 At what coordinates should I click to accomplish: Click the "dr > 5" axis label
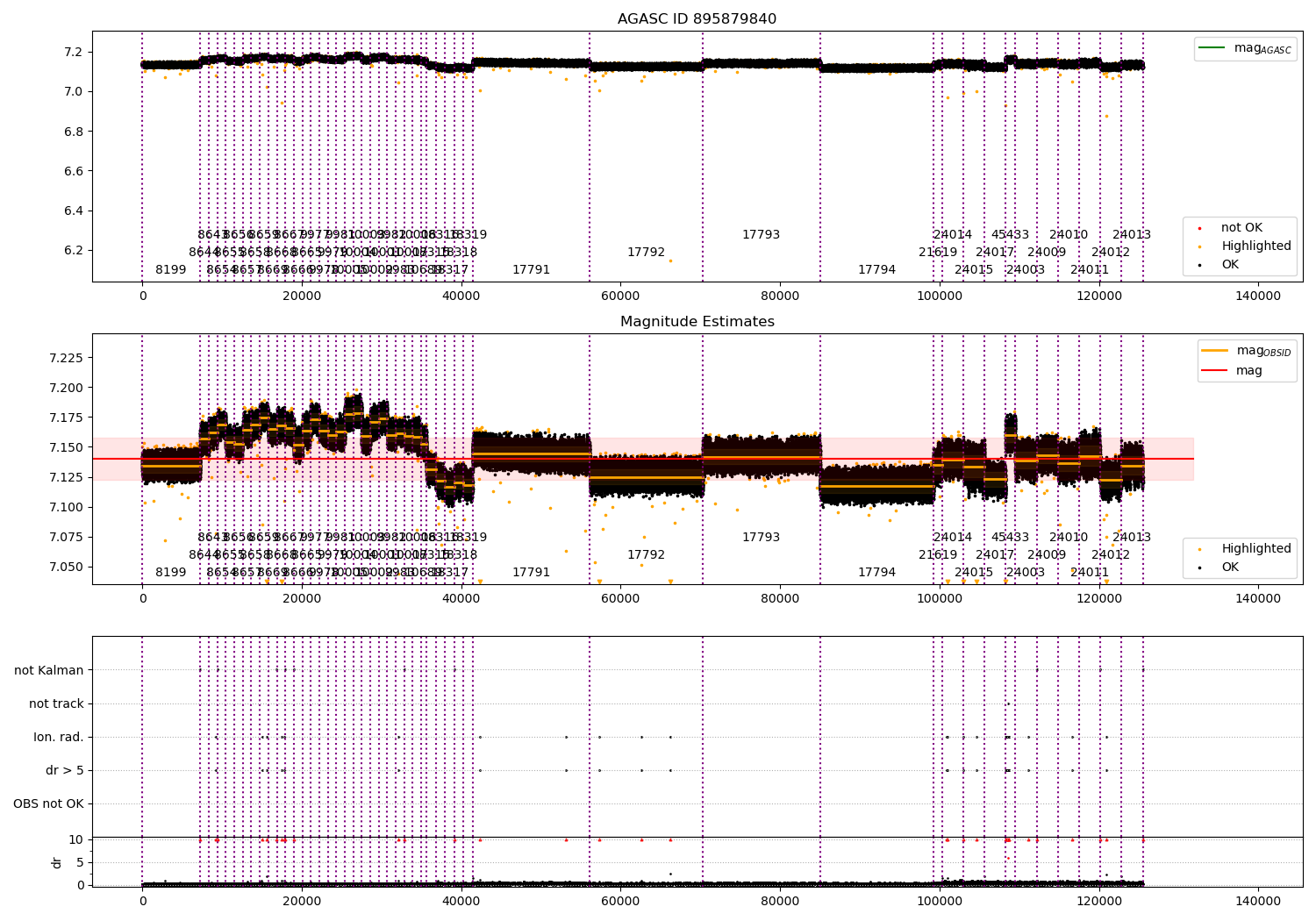[65, 770]
